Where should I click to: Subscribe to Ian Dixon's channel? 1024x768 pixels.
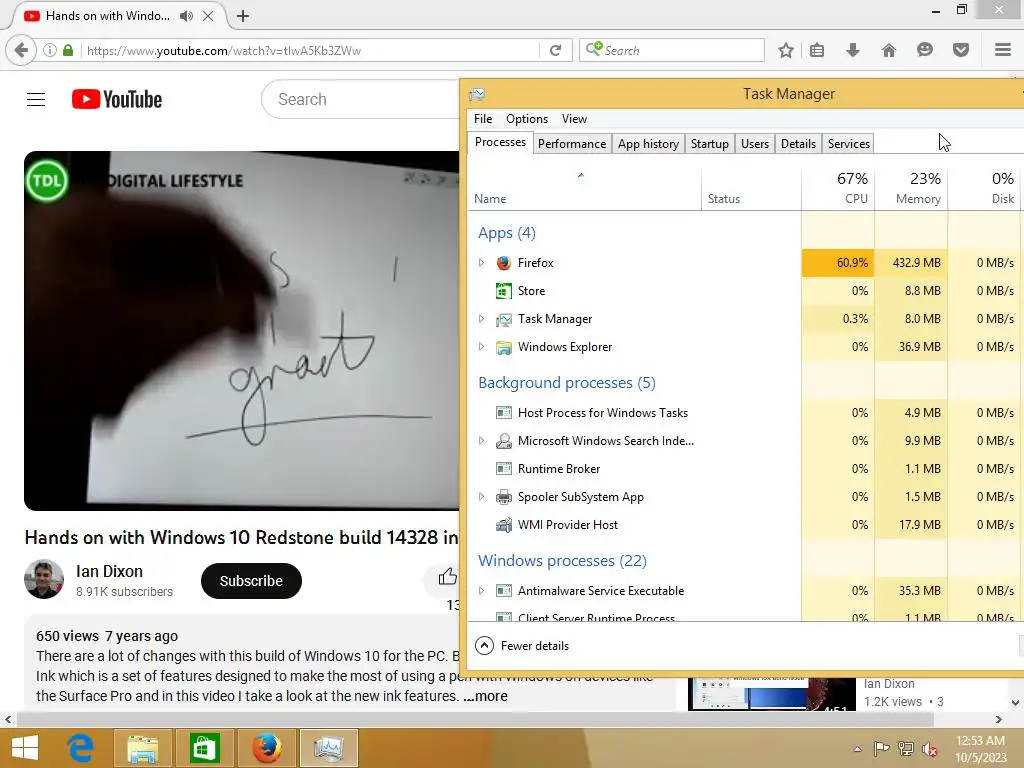251,581
